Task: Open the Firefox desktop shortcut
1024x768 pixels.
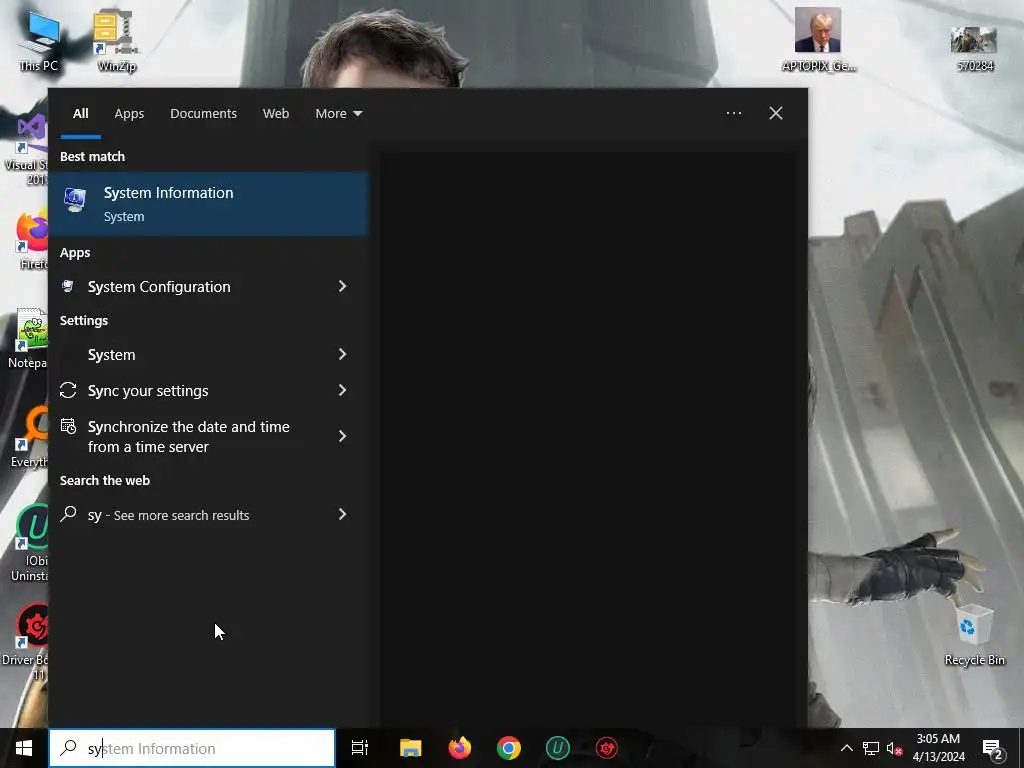Action: [33, 240]
